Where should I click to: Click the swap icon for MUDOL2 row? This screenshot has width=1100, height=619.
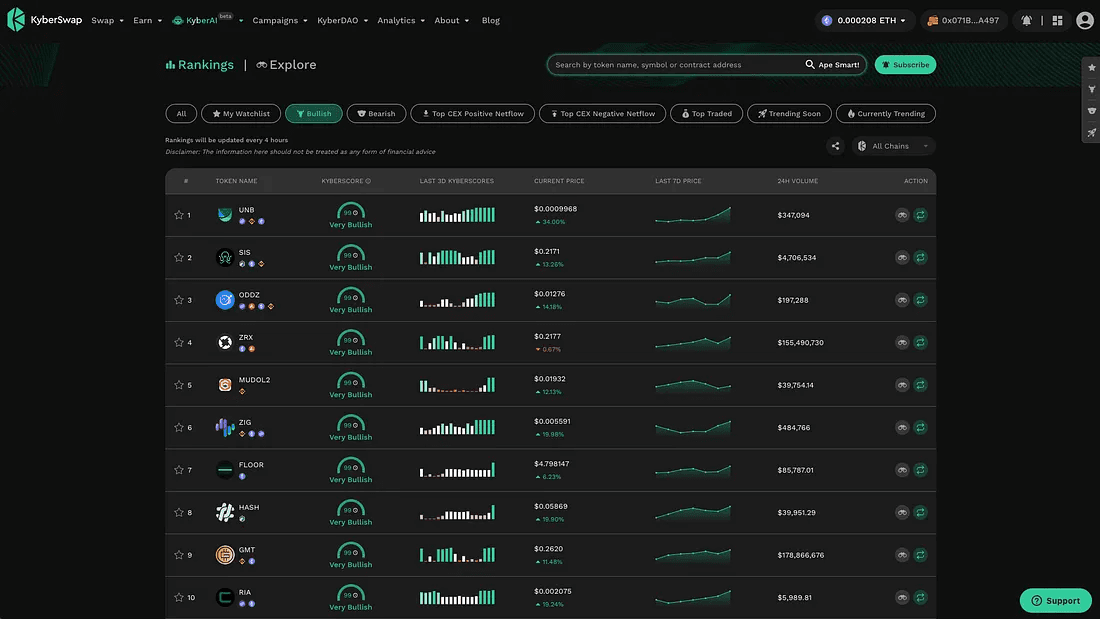[920, 385]
